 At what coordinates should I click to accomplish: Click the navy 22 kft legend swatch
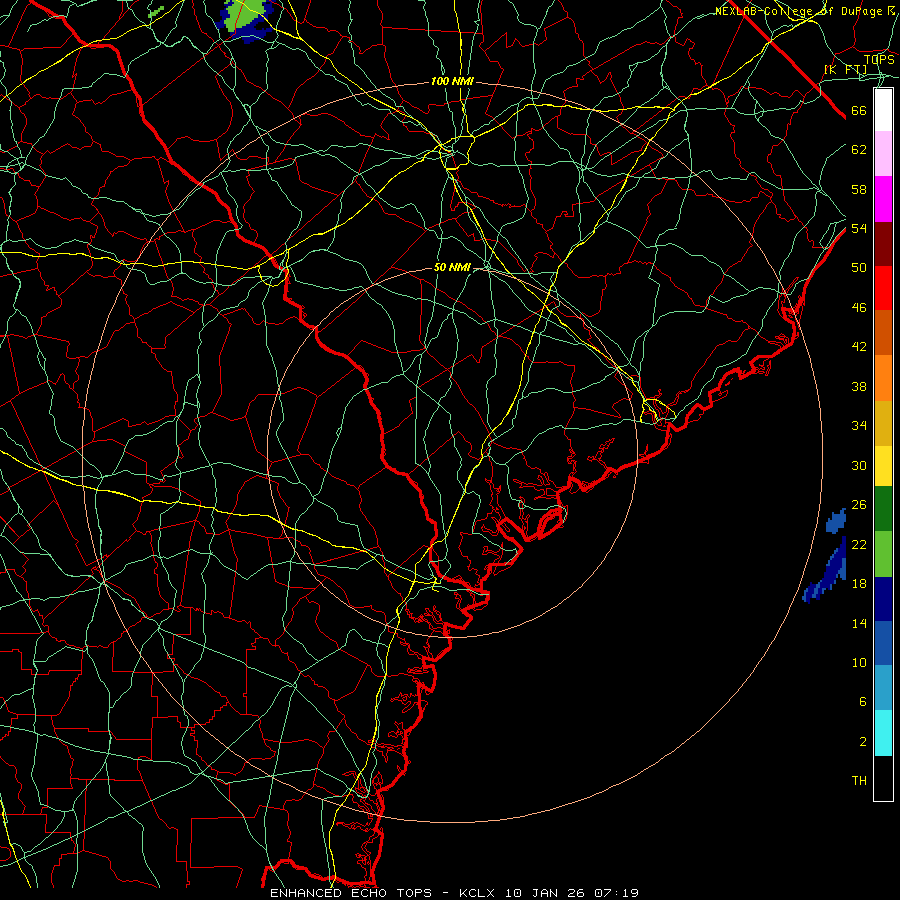[x=883, y=599]
